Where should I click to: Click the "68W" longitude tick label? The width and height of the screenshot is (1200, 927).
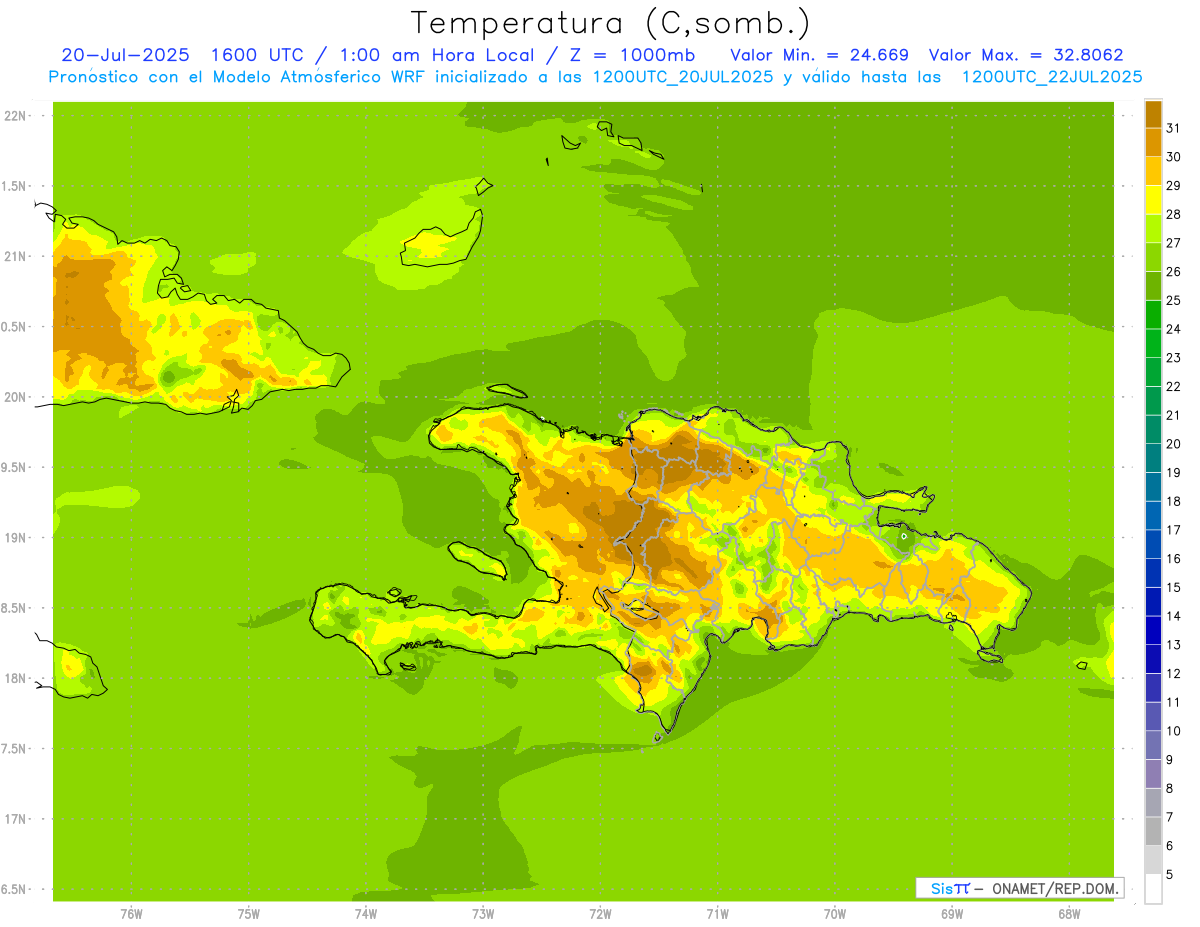coord(1069,914)
